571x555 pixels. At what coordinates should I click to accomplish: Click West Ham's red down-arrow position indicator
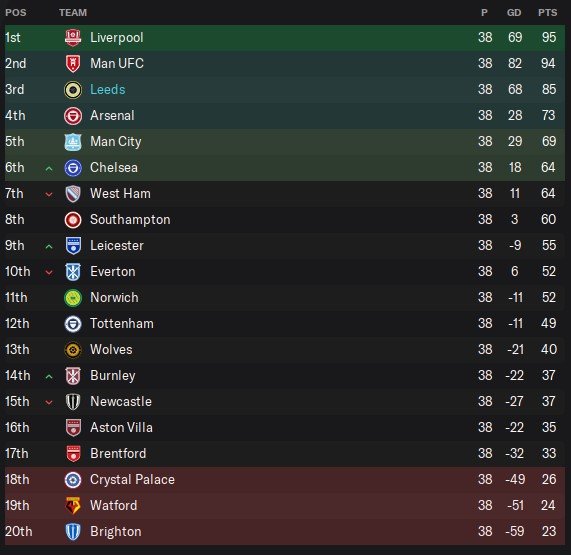coord(49,194)
